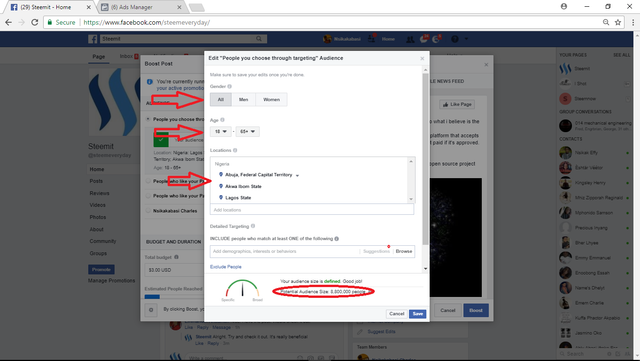This screenshot has height=361, width=640.
Task: Open the Steemnow page avatar icon
Action: click(x=565, y=98)
